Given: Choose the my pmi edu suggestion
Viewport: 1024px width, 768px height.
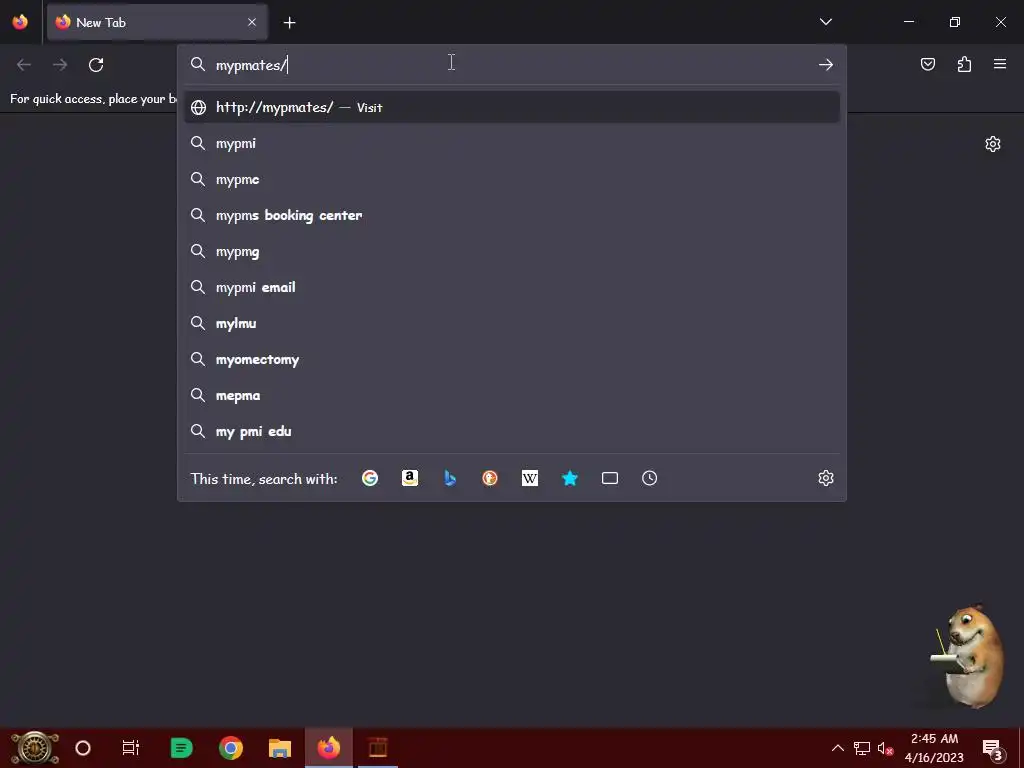Looking at the screenshot, I should point(512,431).
